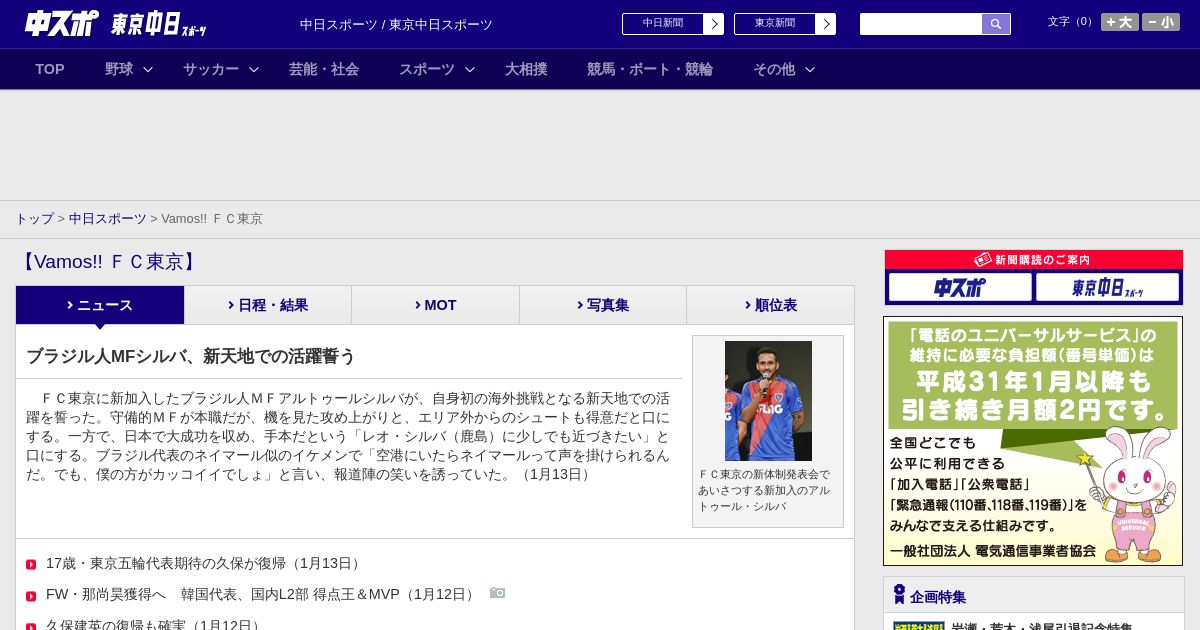This screenshot has width=1200, height=630.
Task: Click the photo of Arthur Silva
Action: (x=768, y=401)
